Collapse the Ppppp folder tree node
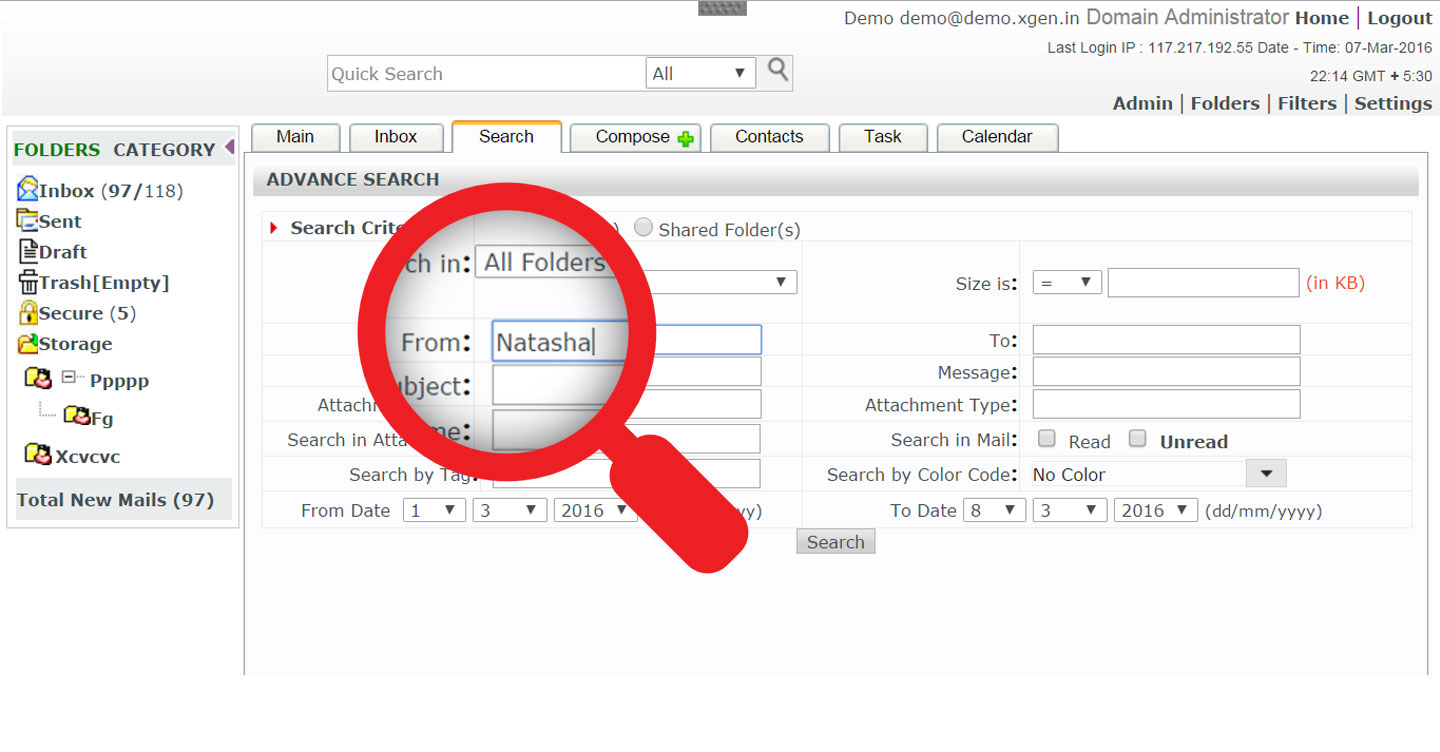The height and width of the screenshot is (752, 1440). coord(69,378)
